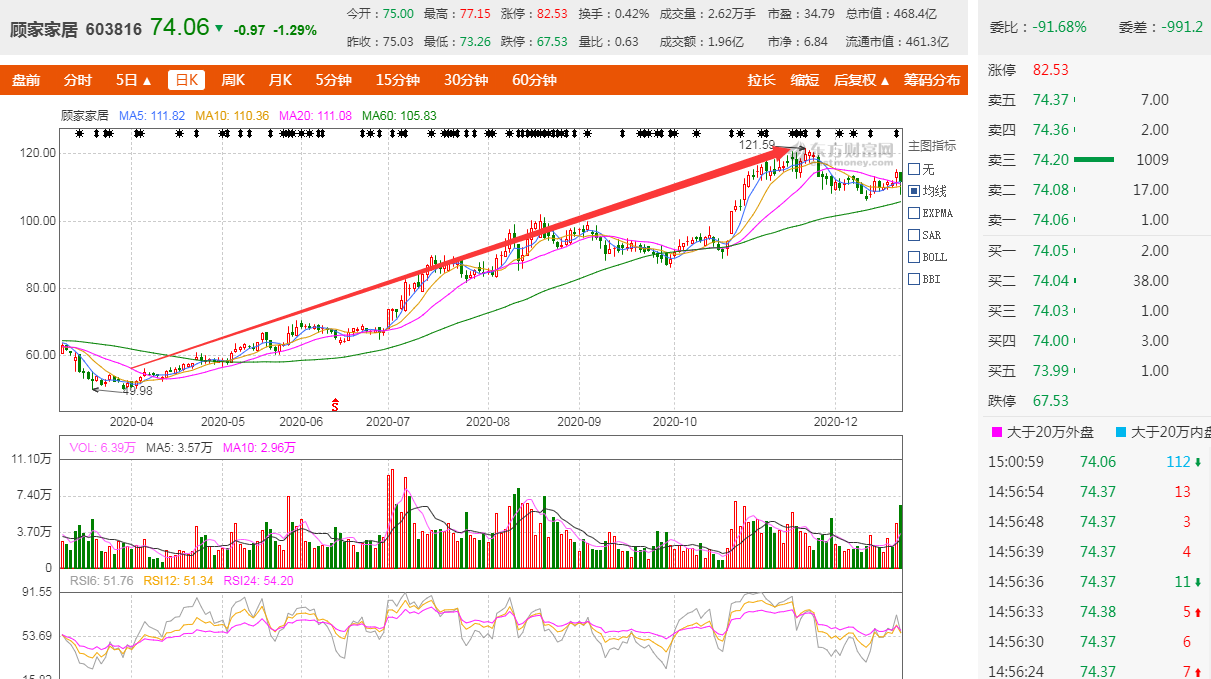Expand the 5日 period dropdown

[x=134, y=80]
